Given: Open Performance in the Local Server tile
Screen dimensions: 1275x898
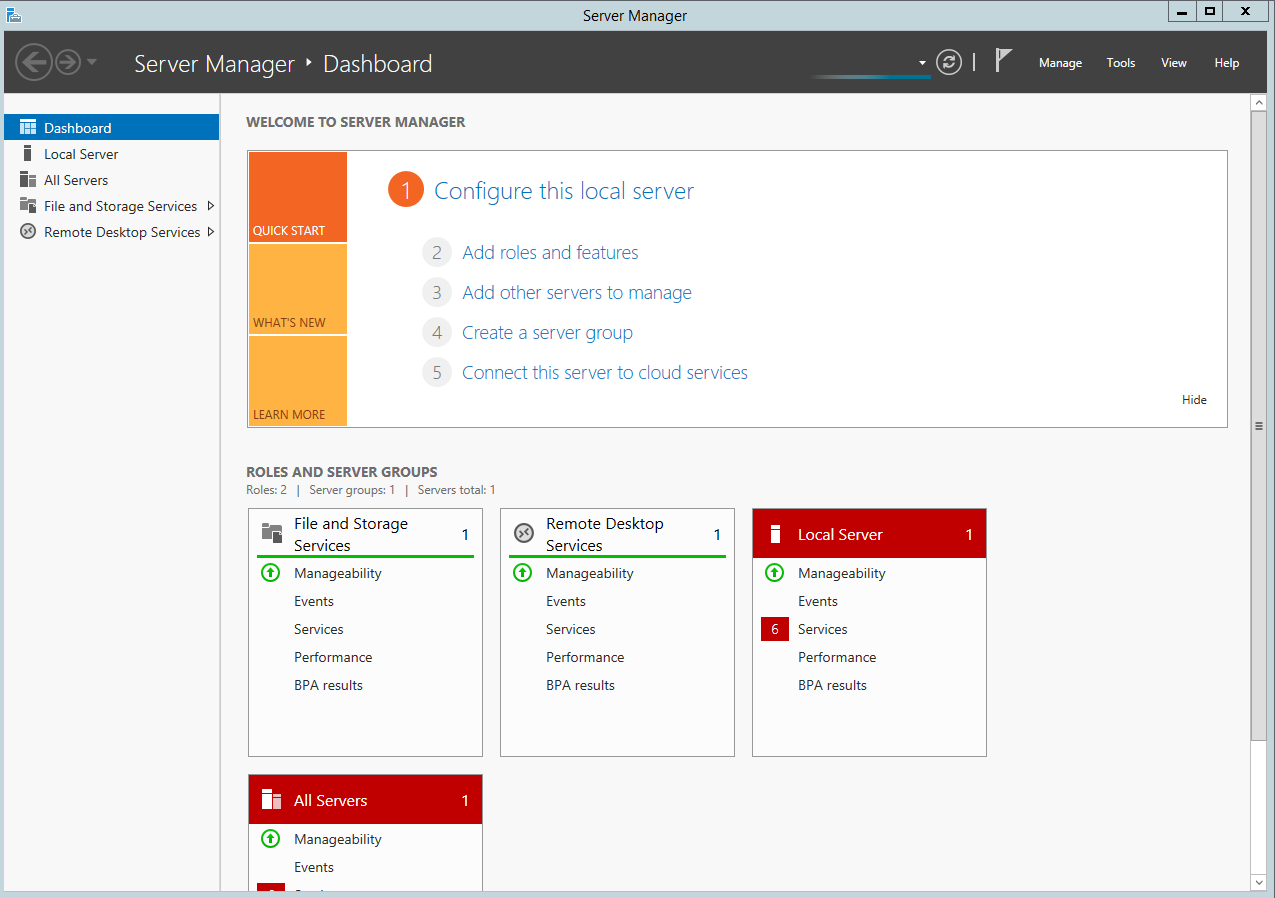Looking at the screenshot, I should [837, 657].
